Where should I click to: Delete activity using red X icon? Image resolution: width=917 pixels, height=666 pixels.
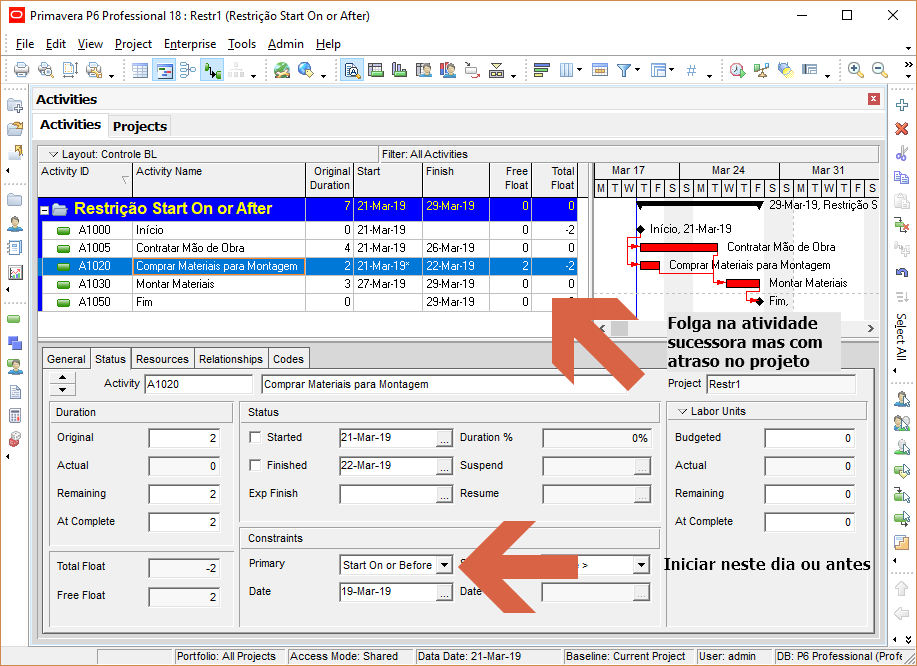click(x=902, y=129)
